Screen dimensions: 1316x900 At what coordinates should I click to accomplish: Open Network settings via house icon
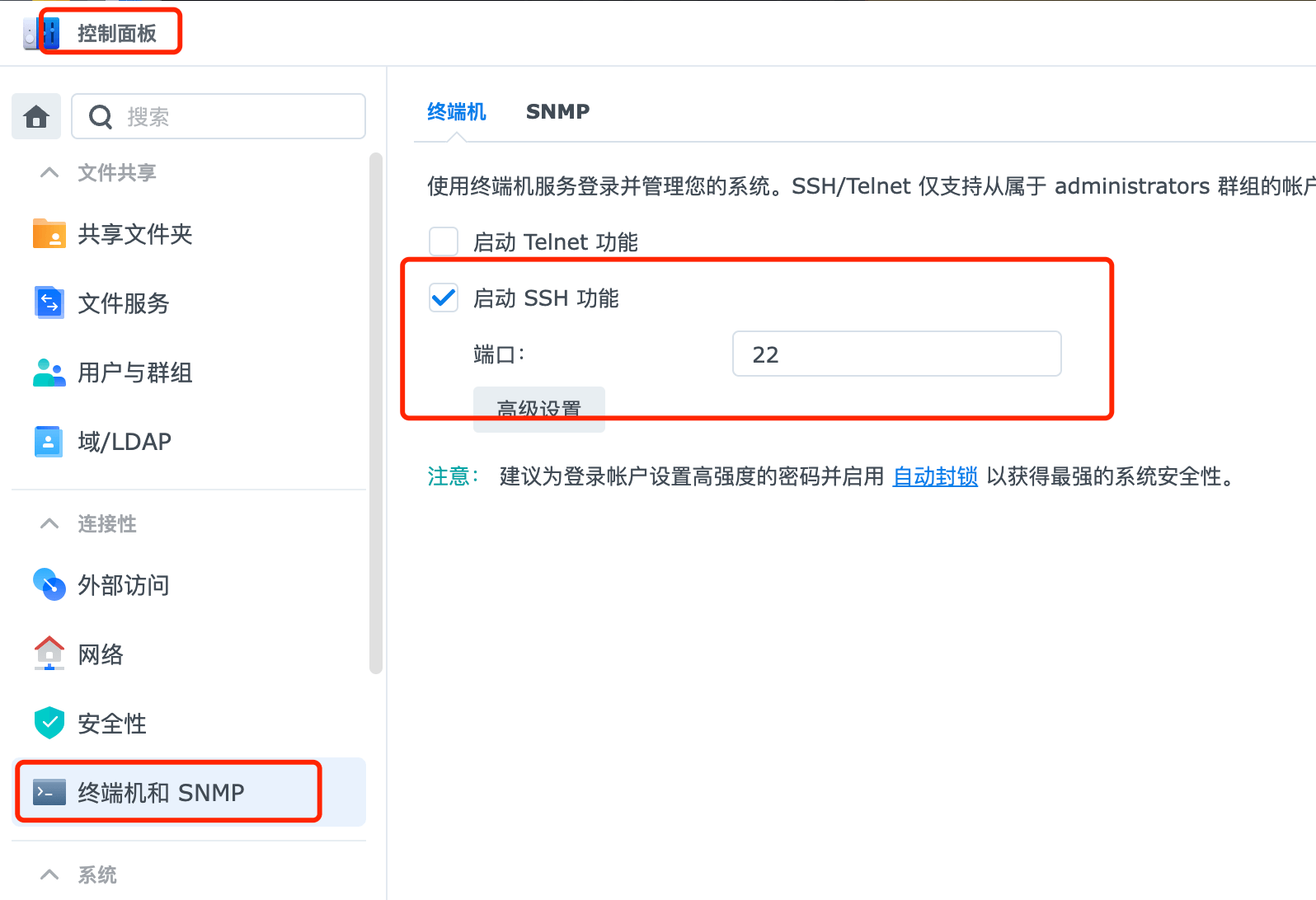49,654
